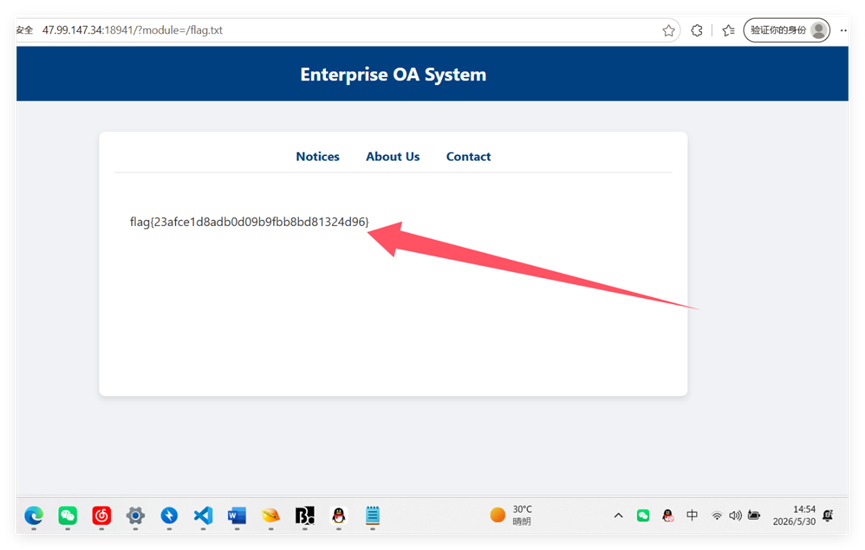The width and height of the screenshot is (865, 550).
Task: Open the About Us tab
Action: [x=393, y=157]
